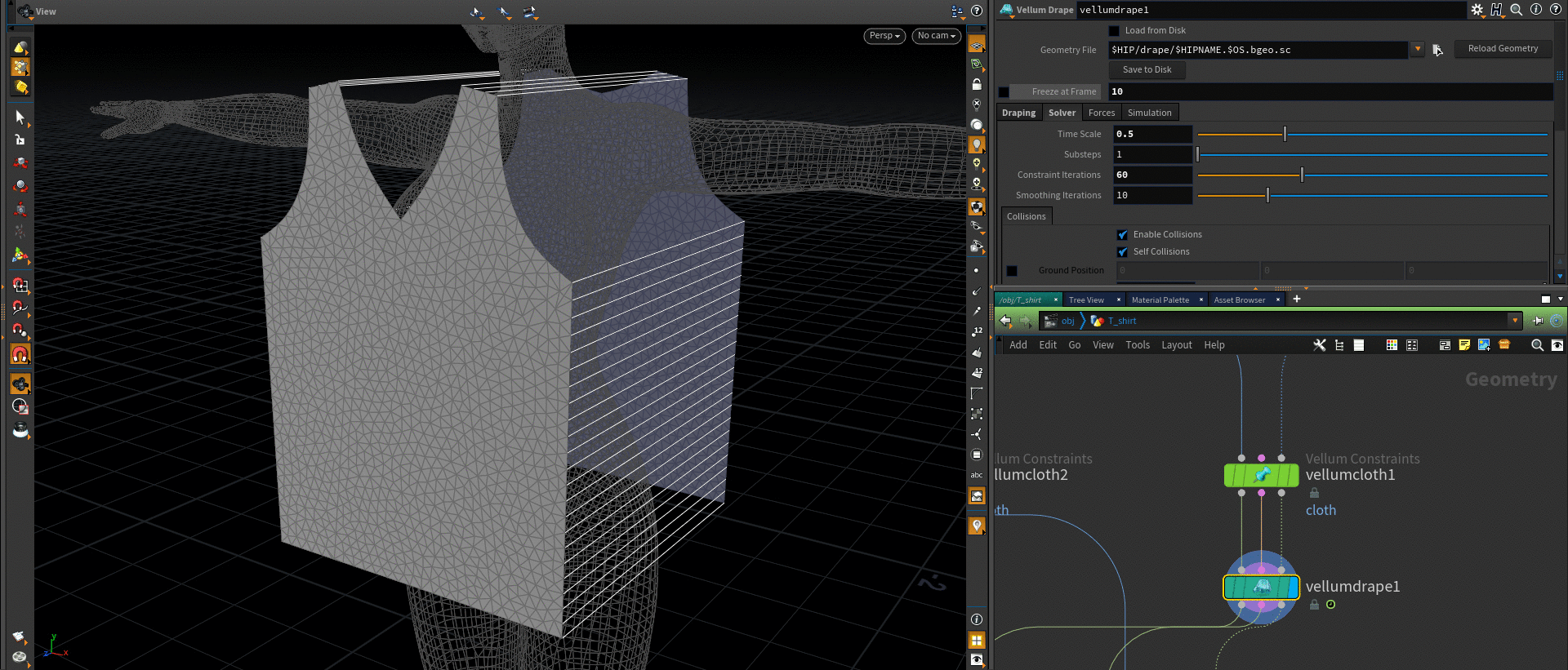Click the Freeze at Frame value field
The image size is (1568, 670).
coord(1330,92)
